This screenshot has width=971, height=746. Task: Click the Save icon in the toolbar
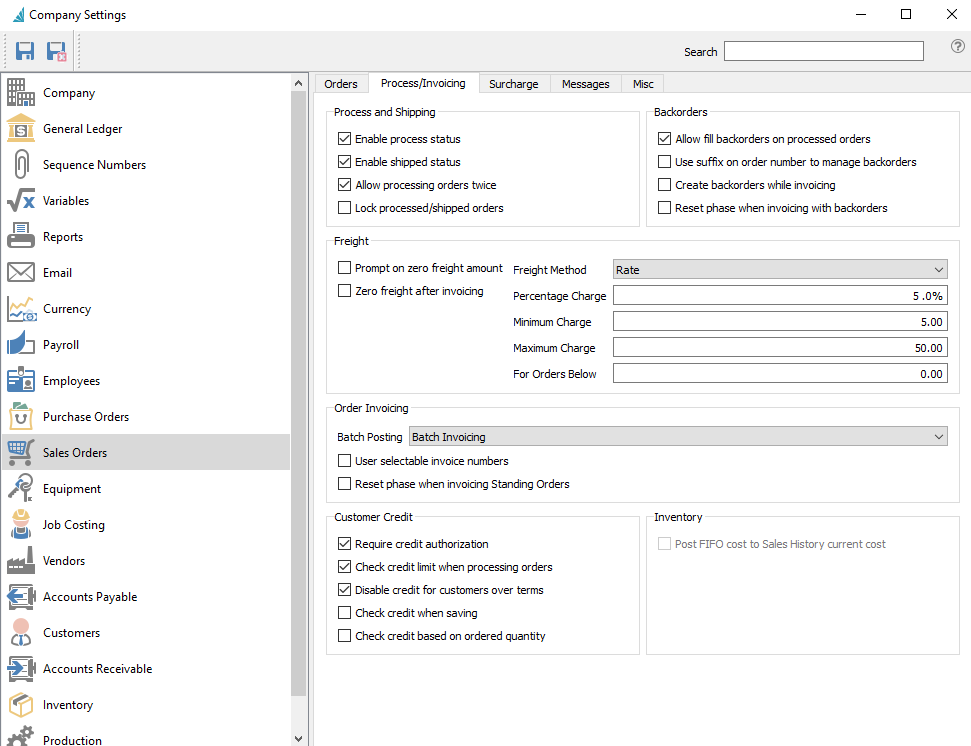click(x=25, y=51)
